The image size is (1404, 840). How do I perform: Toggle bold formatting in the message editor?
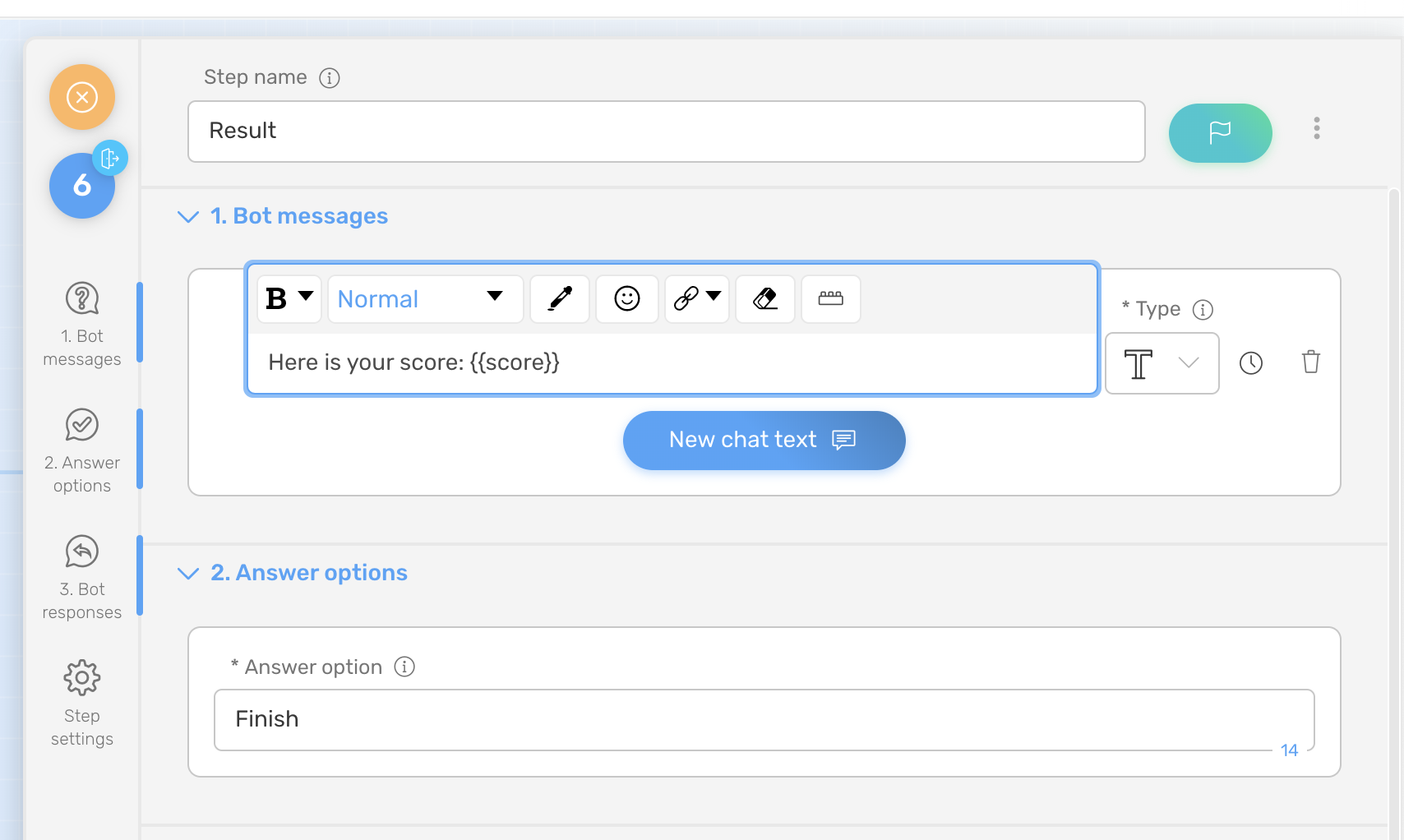(x=276, y=299)
